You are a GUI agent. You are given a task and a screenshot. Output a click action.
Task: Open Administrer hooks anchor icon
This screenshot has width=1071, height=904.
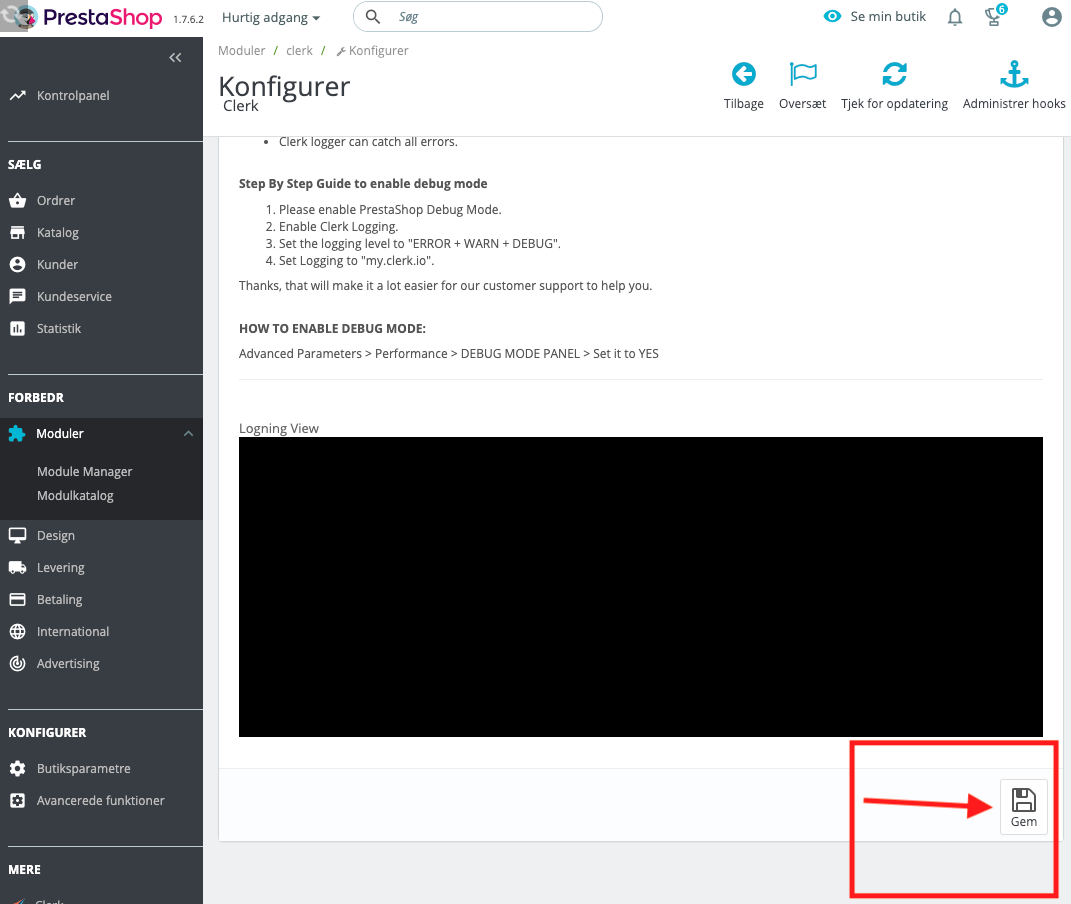(1014, 75)
